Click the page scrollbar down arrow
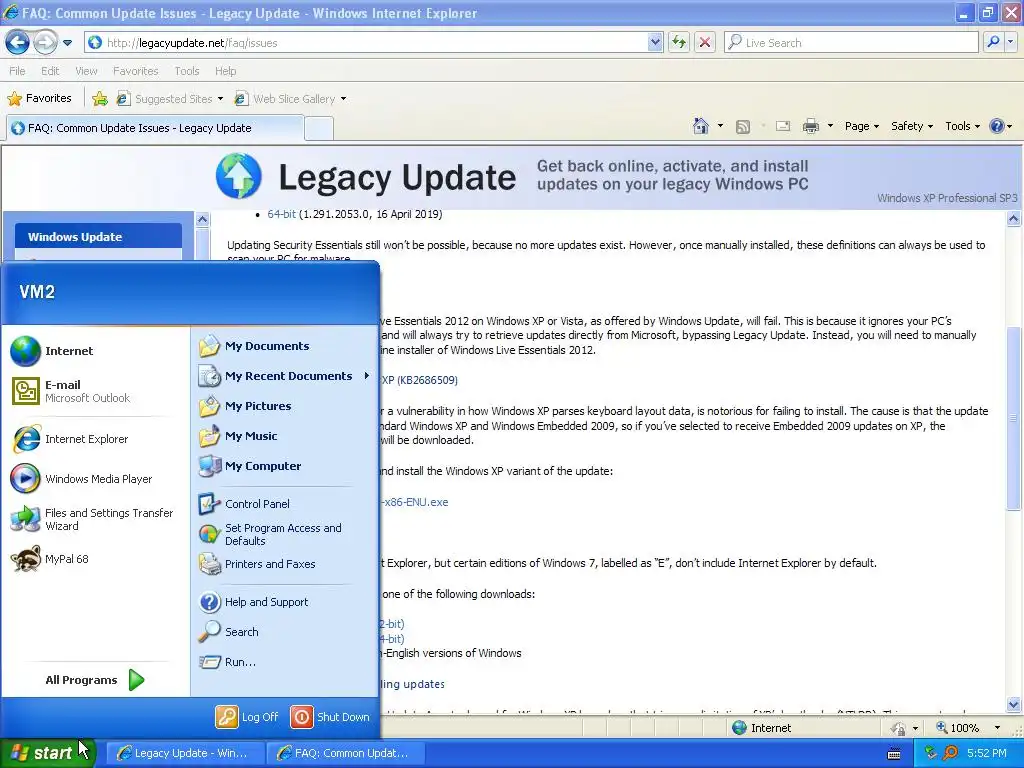This screenshot has width=1024, height=768. 1014,705
